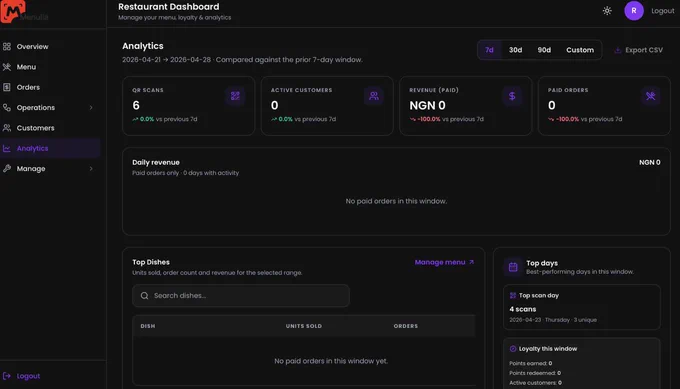Focus the Search dishes field
The image size is (680, 389).
click(241, 296)
